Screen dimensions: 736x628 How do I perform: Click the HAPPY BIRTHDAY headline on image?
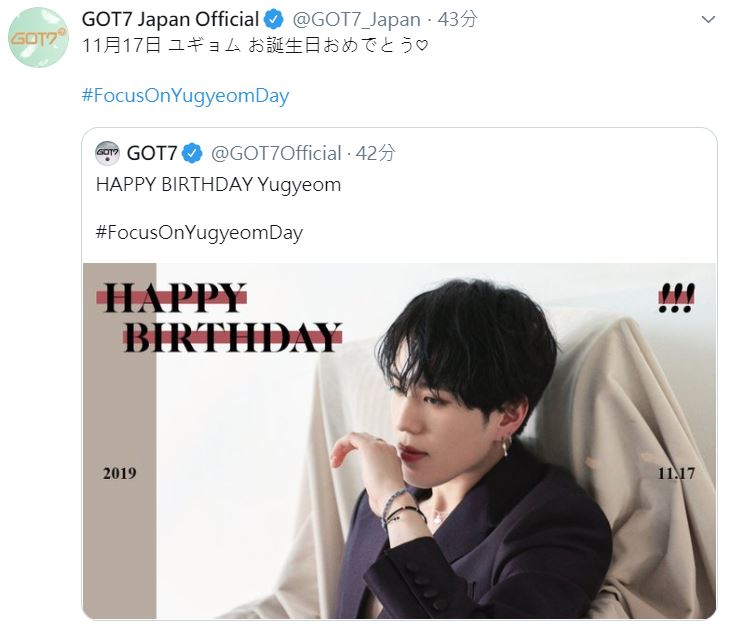(220, 318)
